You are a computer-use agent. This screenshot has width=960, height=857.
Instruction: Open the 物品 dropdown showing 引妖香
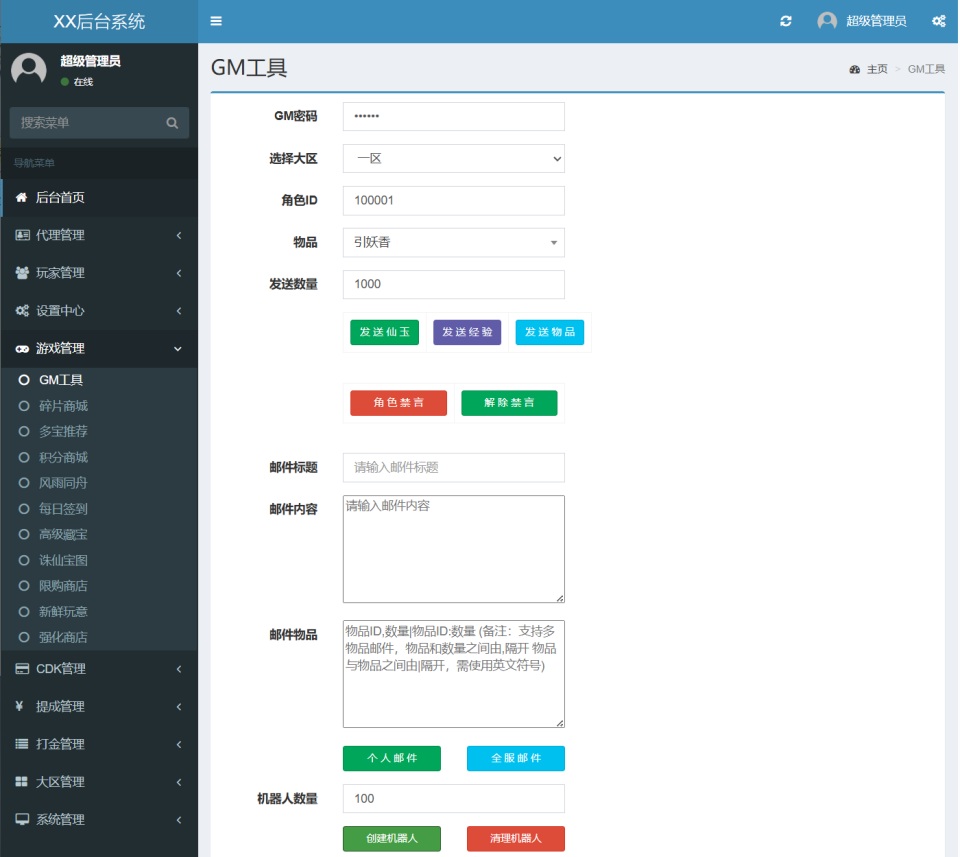coord(453,242)
